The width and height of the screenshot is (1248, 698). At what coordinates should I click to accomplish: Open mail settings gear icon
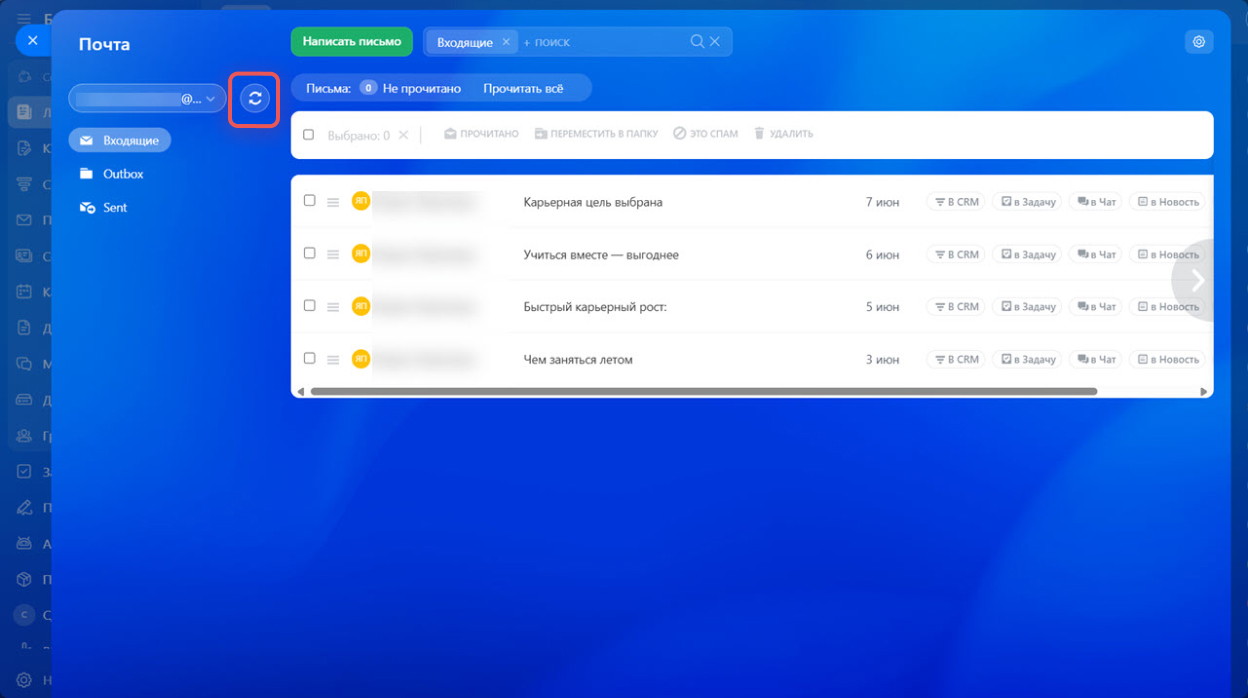(x=1199, y=42)
